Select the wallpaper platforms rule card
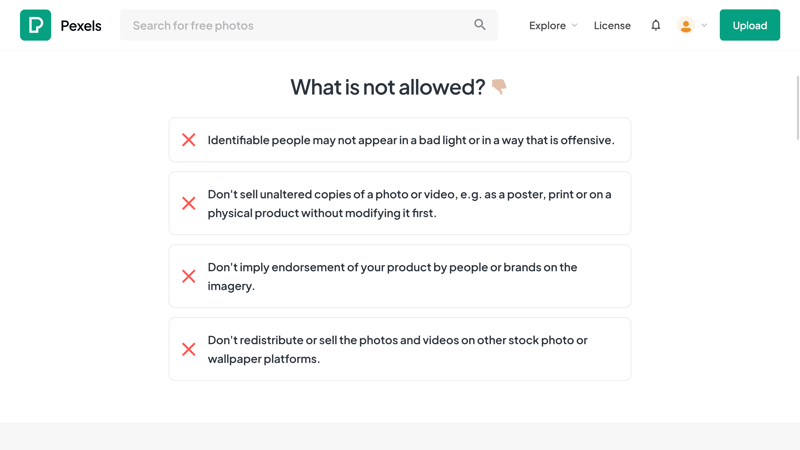Screen dimensions: 800x450 tap(400, 349)
